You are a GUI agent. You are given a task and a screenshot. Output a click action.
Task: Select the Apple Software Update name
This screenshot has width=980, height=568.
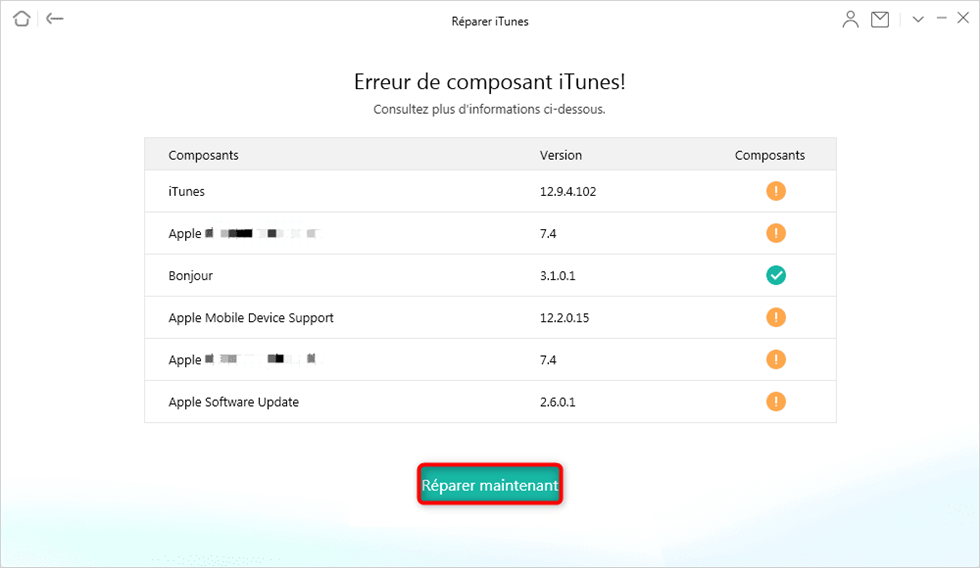(x=233, y=402)
